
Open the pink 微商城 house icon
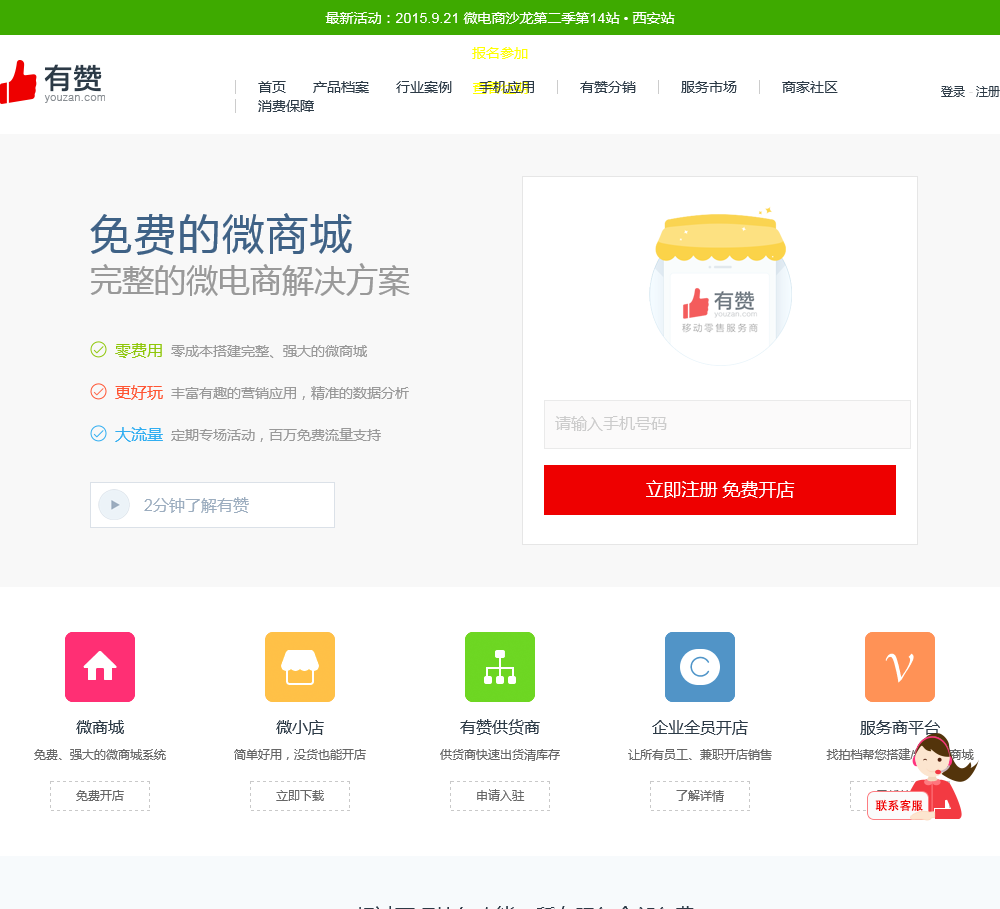100,667
